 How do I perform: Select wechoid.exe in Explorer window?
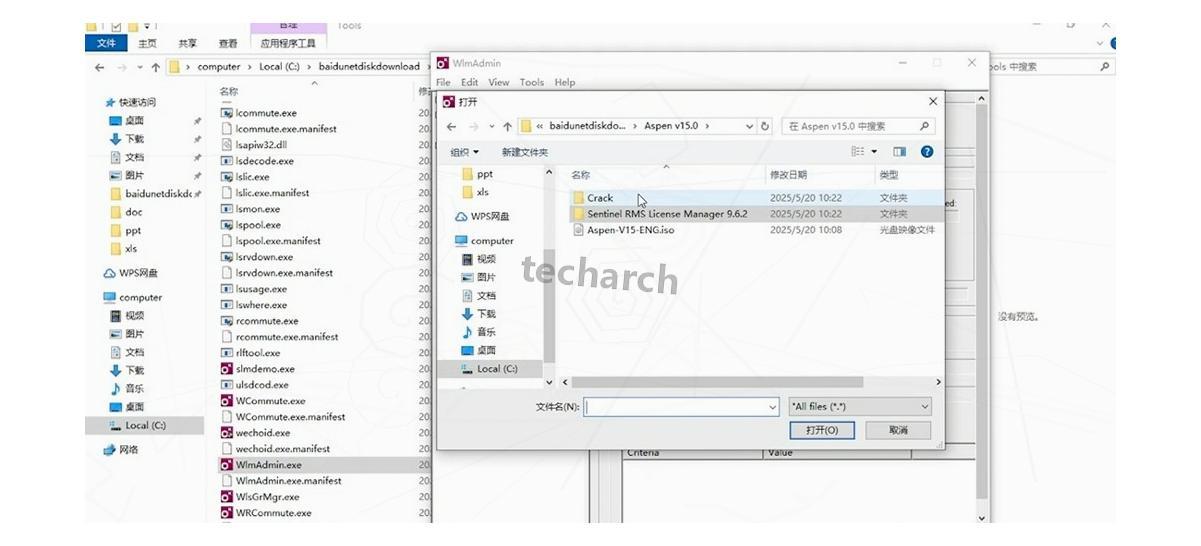255,433
